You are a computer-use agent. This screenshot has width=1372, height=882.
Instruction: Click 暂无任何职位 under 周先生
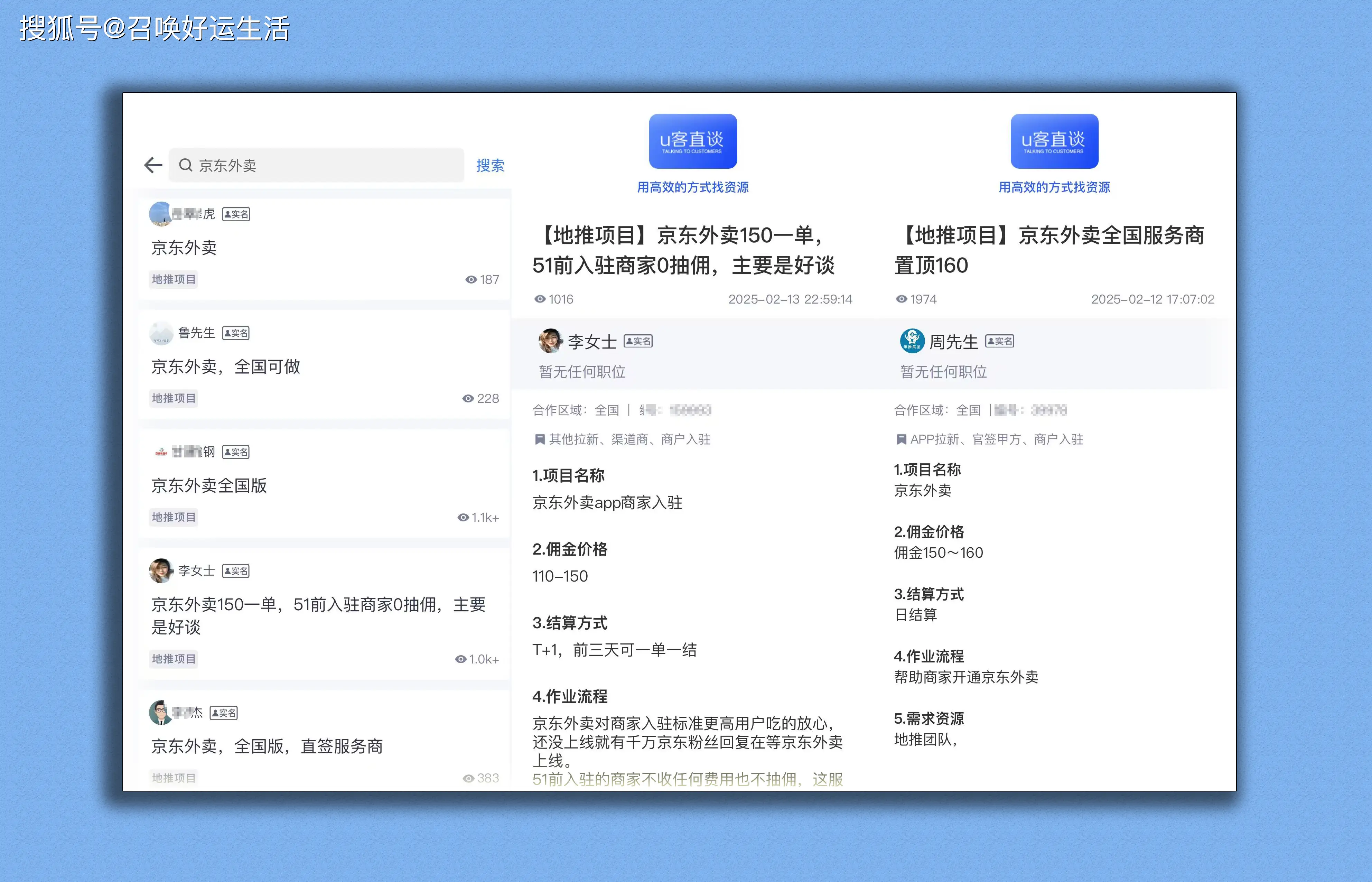coord(944,372)
